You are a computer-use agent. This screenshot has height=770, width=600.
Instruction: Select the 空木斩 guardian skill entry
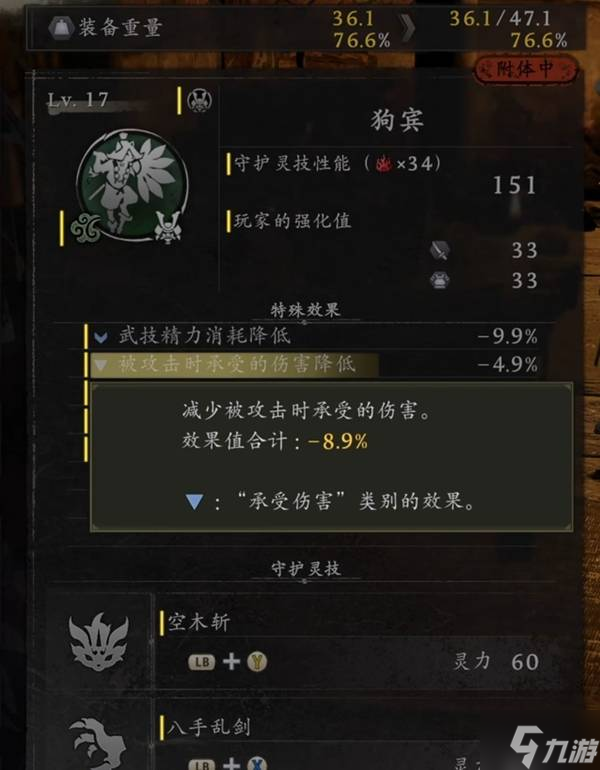(349, 642)
